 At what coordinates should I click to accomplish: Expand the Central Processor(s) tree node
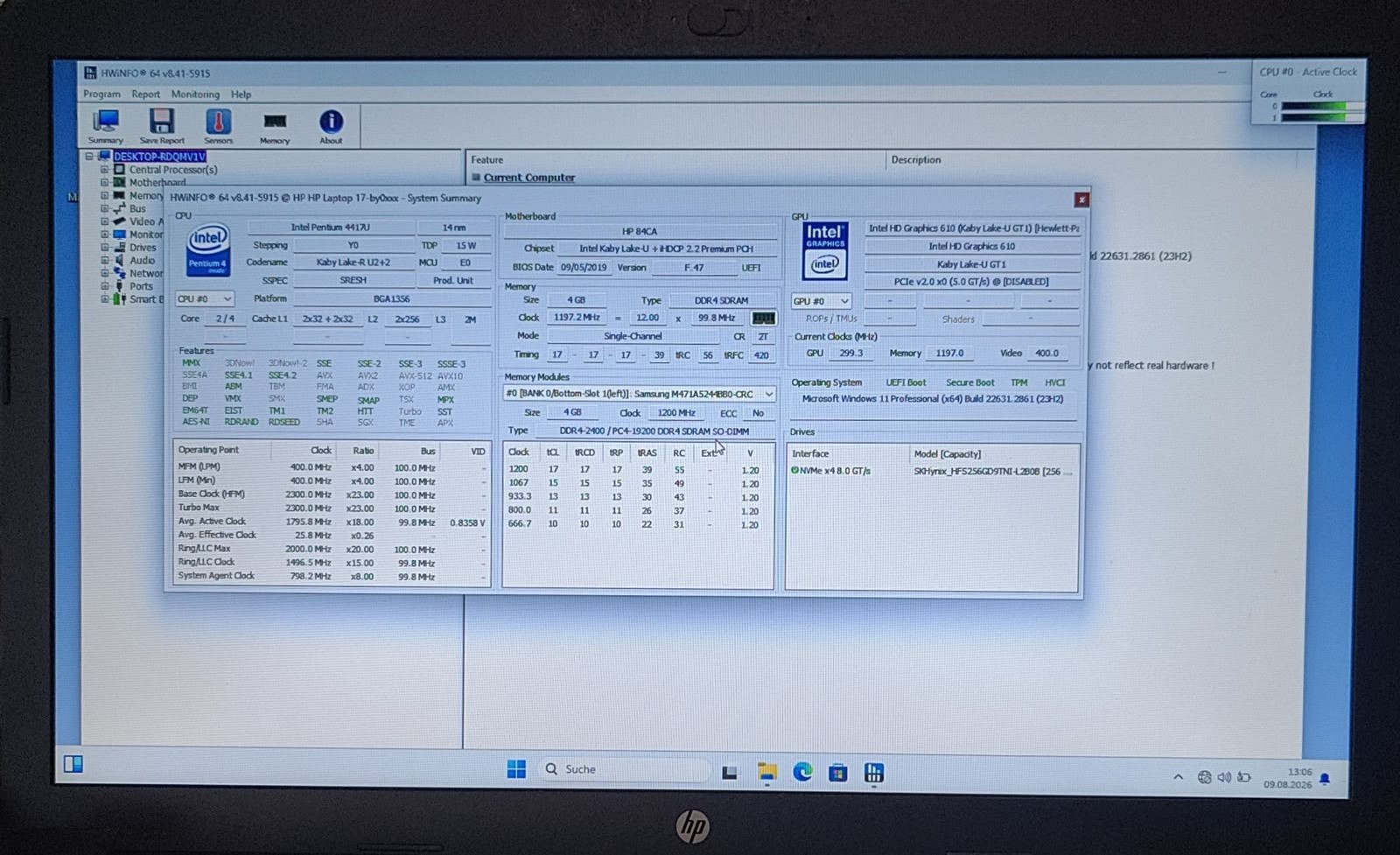click(x=104, y=170)
